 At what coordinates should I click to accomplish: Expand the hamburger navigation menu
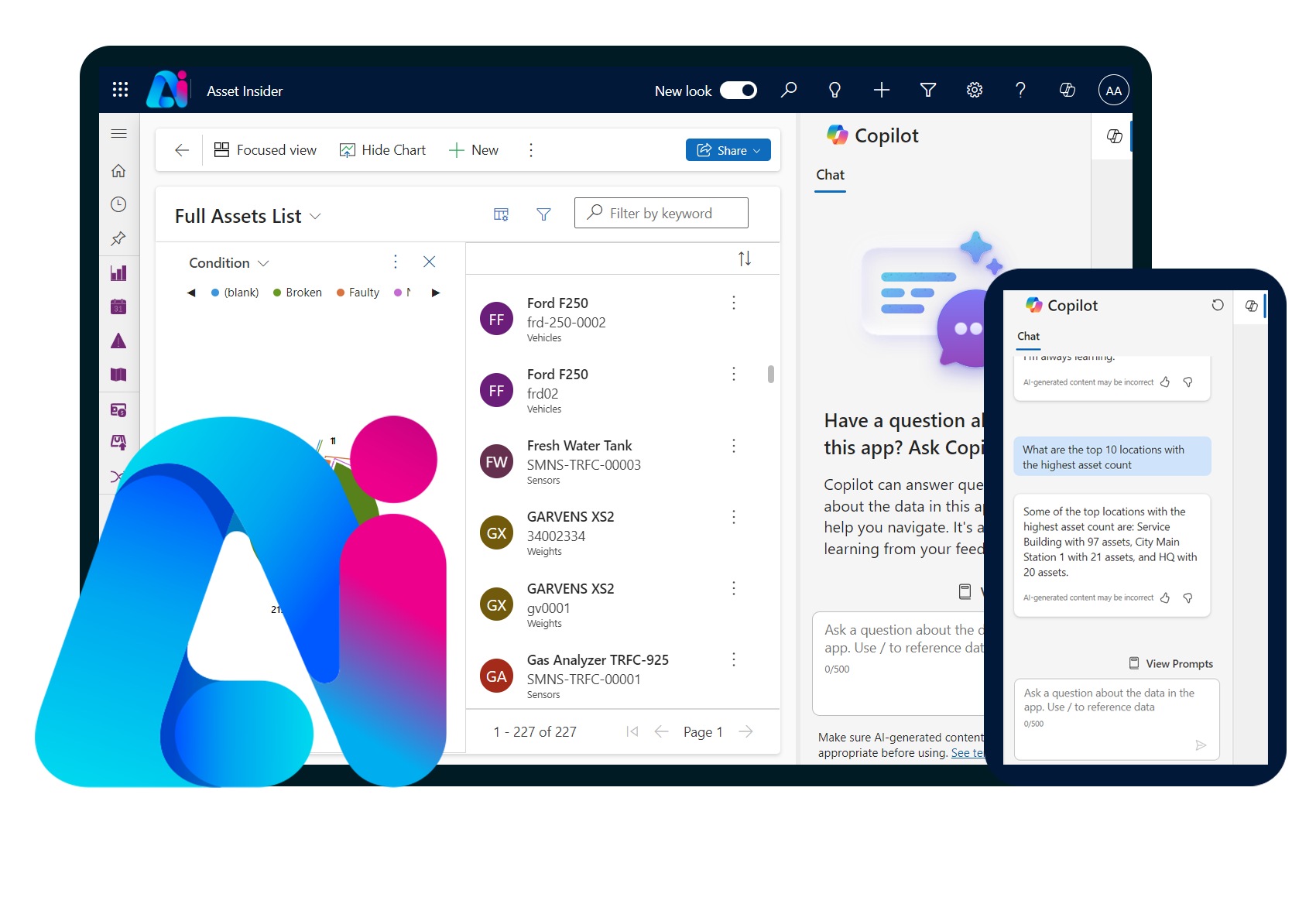(118, 134)
